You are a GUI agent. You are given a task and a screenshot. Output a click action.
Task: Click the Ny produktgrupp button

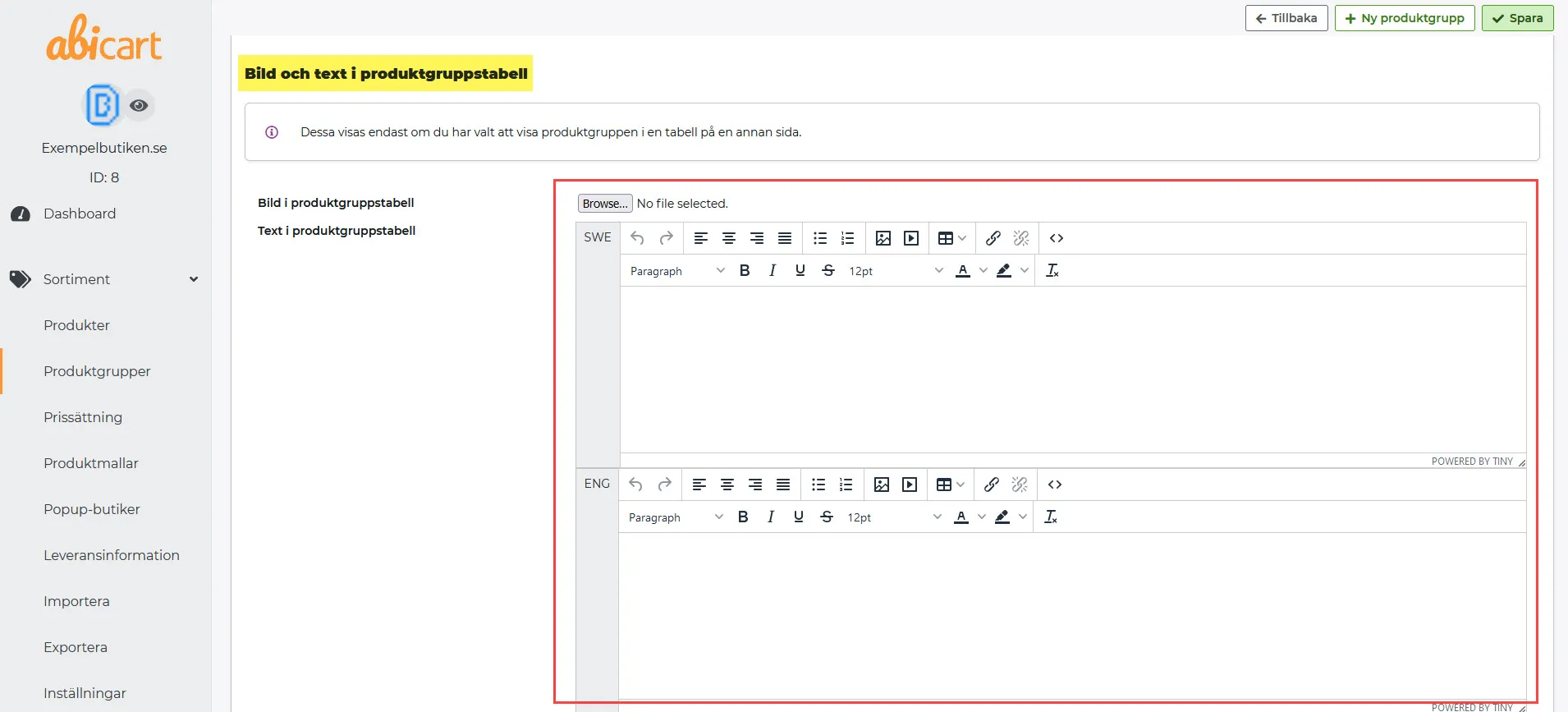pos(1405,18)
